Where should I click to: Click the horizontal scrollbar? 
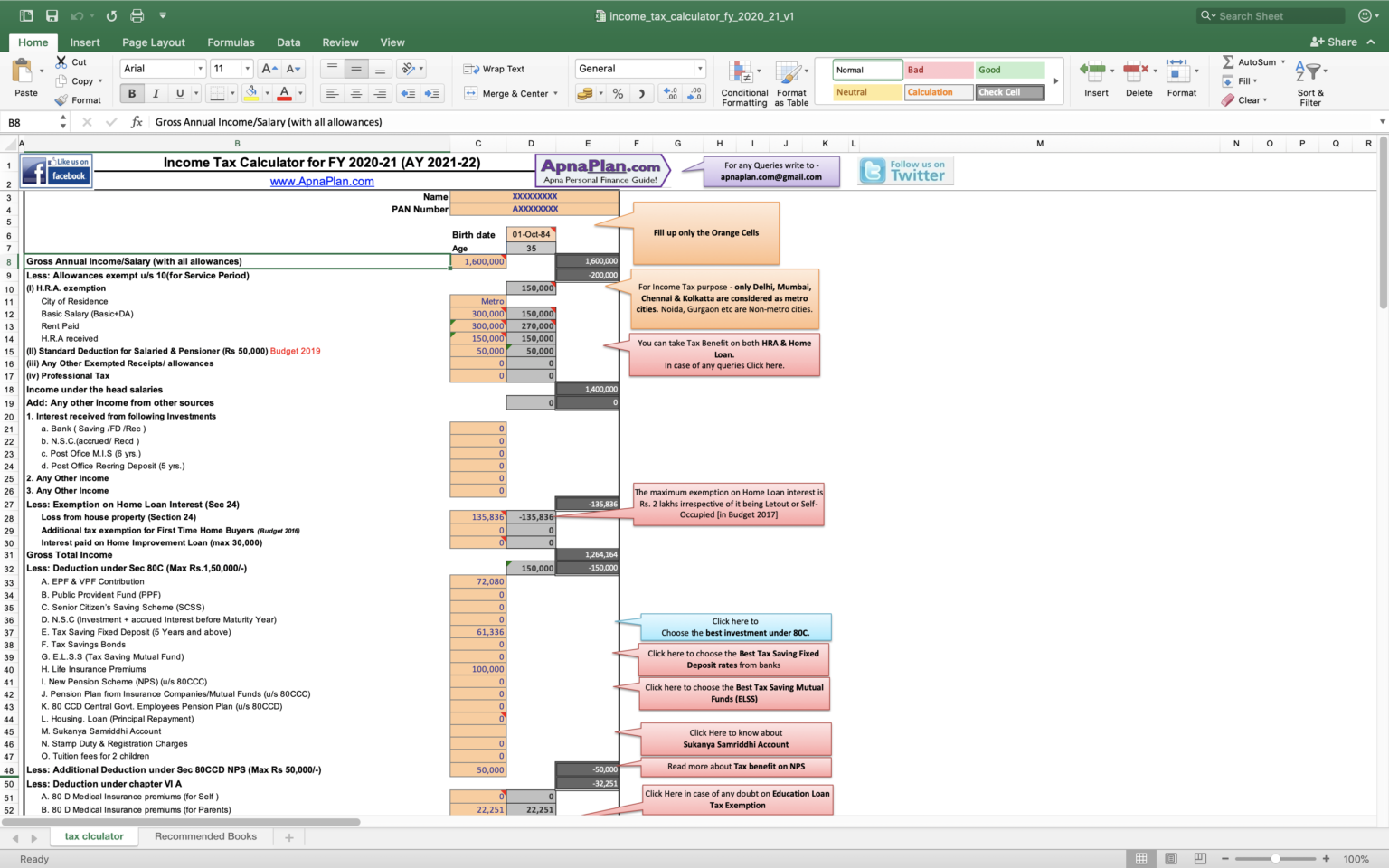(181, 822)
